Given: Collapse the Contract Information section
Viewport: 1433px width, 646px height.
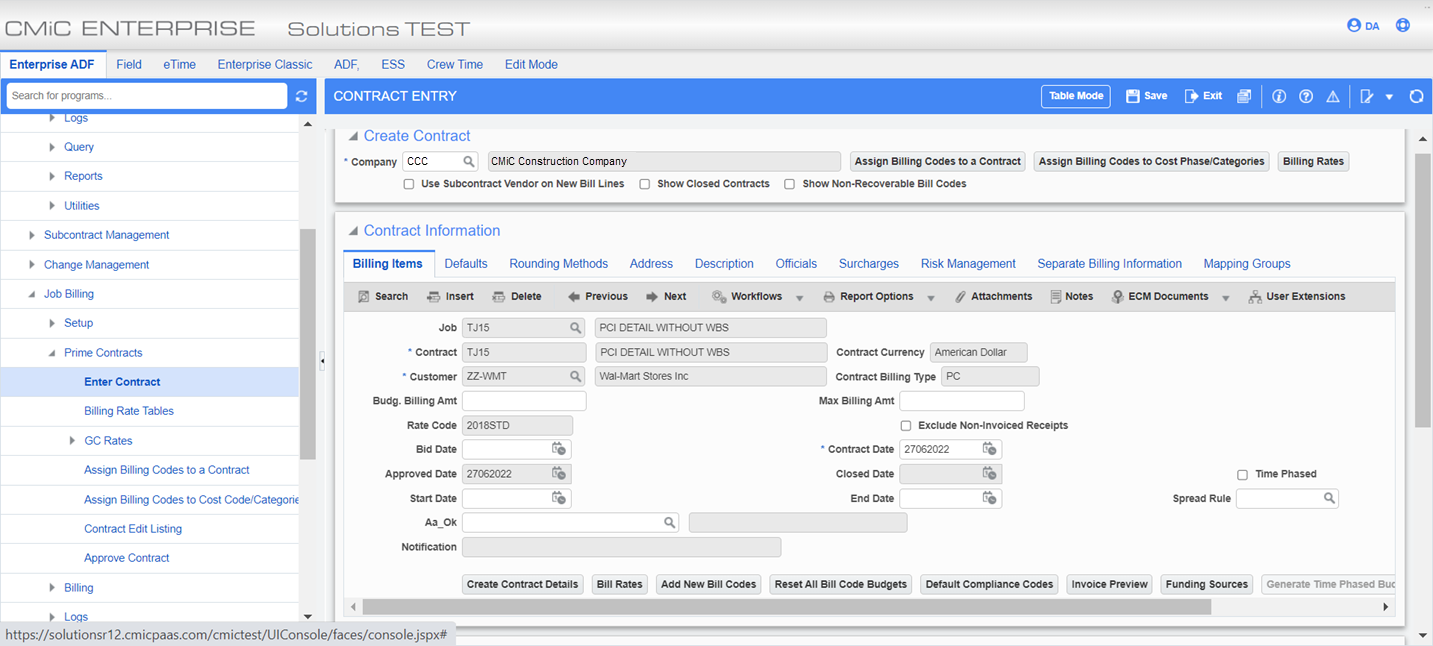Looking at the screenshot, I should 352,231.
